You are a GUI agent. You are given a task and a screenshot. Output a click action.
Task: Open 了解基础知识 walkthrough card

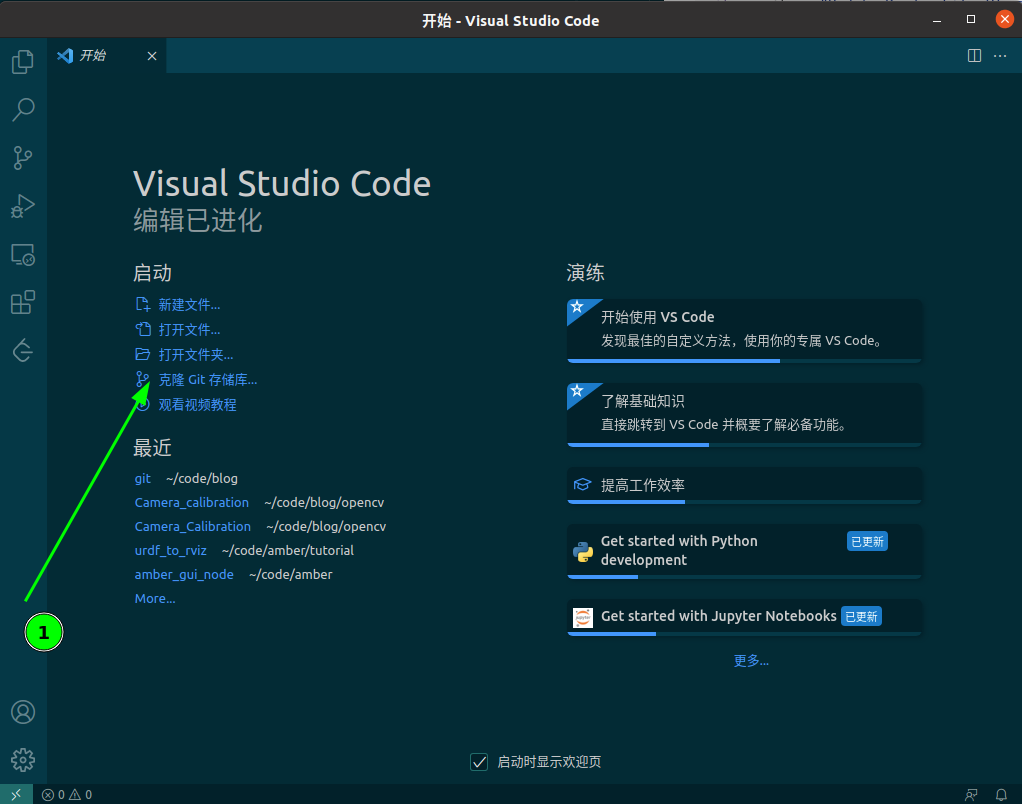click(744, 414)
